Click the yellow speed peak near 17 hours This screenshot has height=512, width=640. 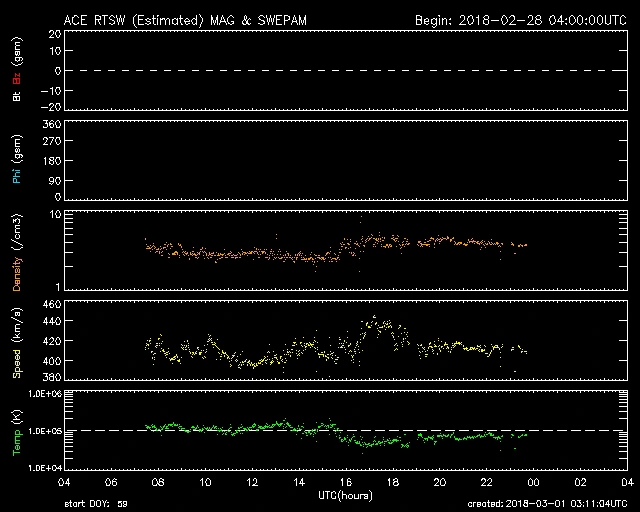pos(374,318)
